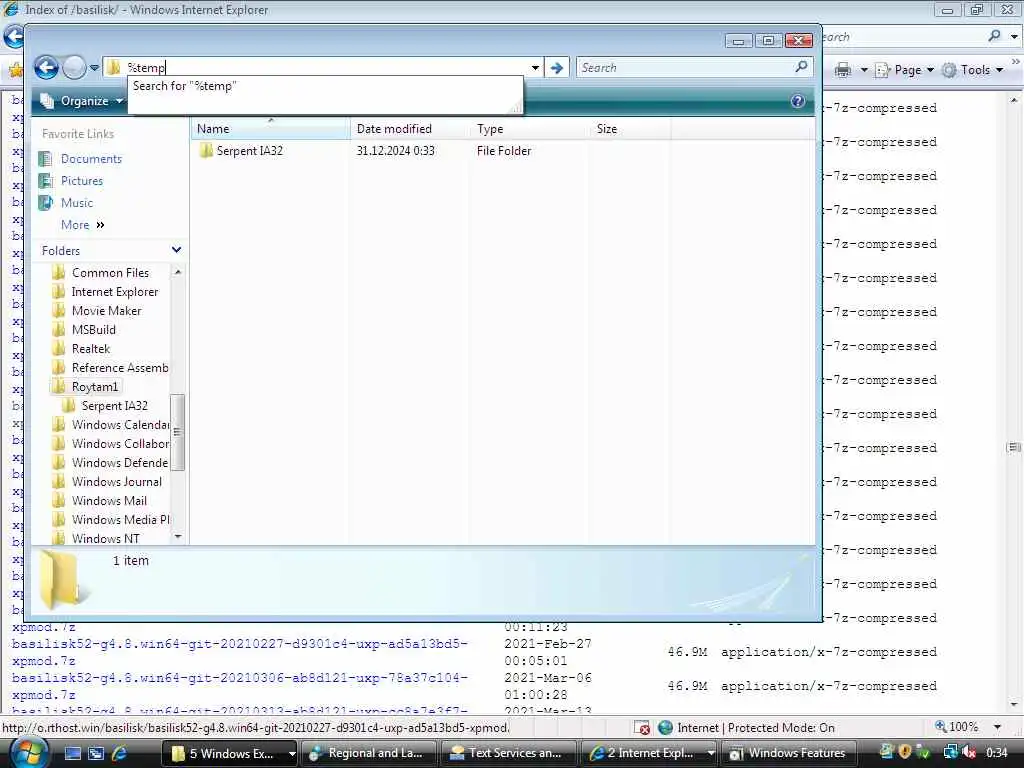Click the address bar containing %temp
This screenshot has width=1024, height=768.
pyautogui.click(x=323, y=67)
